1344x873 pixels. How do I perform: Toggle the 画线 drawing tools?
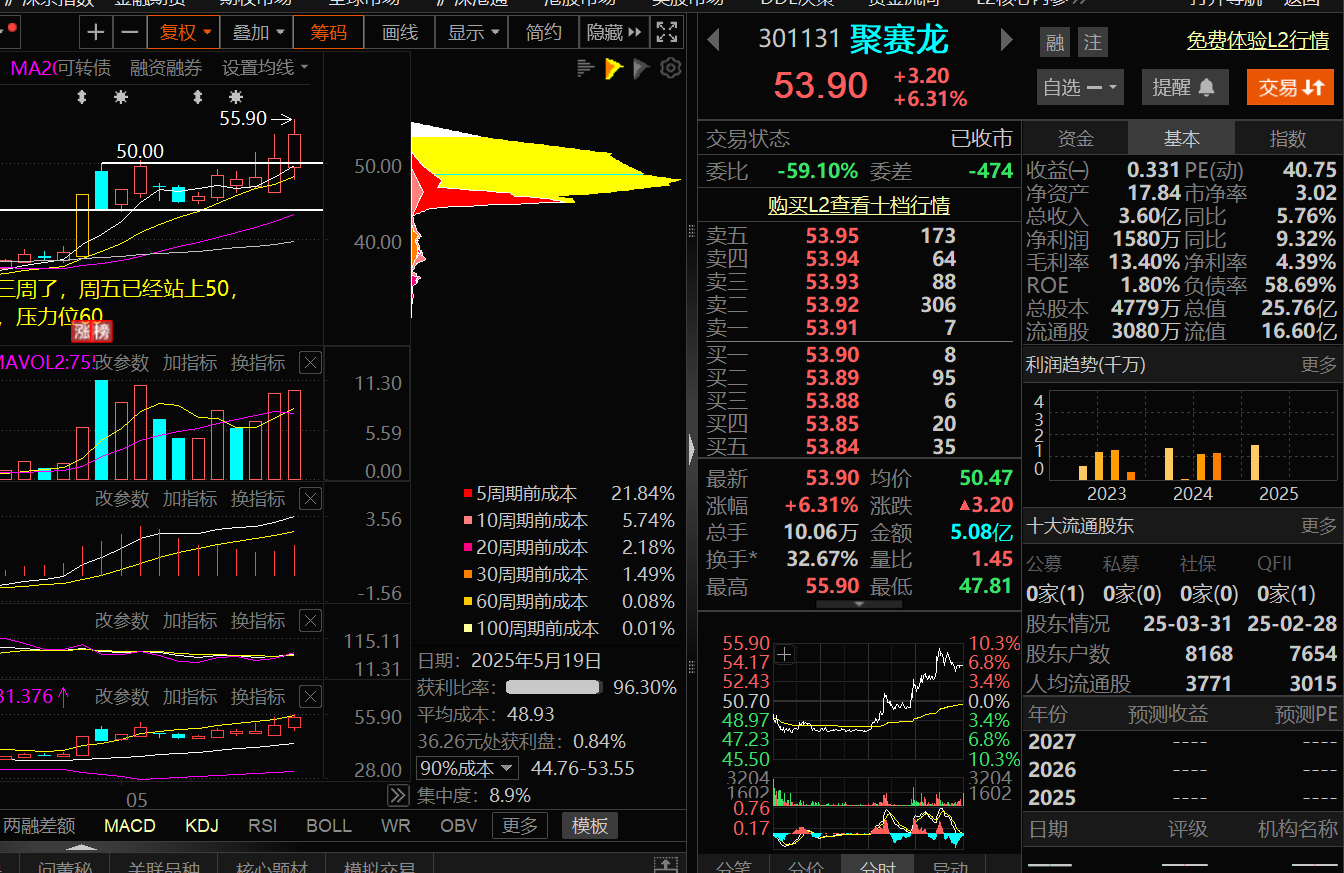tap(400, 32)
